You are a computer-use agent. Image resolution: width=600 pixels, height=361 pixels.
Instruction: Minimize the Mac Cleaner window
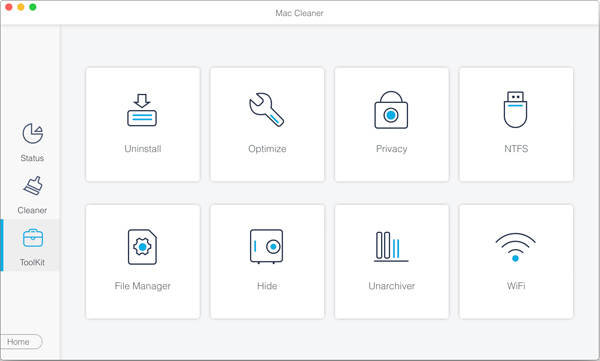pos(21,7)
